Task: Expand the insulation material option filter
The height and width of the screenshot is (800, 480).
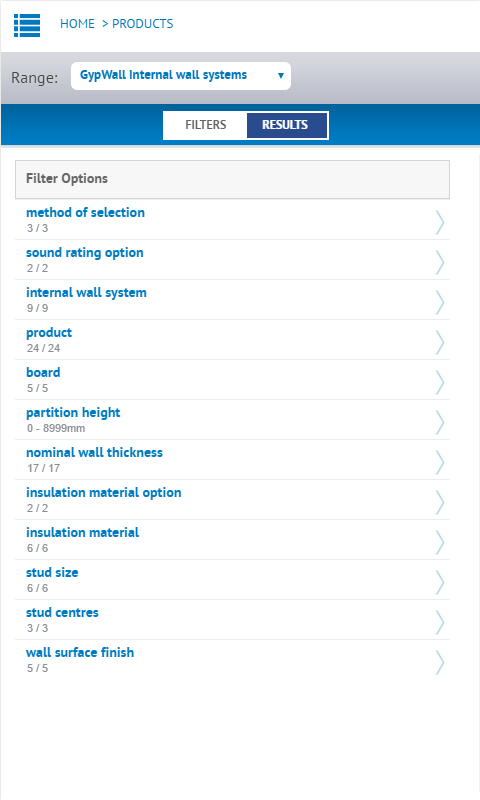Action: (x=233, y=499)
